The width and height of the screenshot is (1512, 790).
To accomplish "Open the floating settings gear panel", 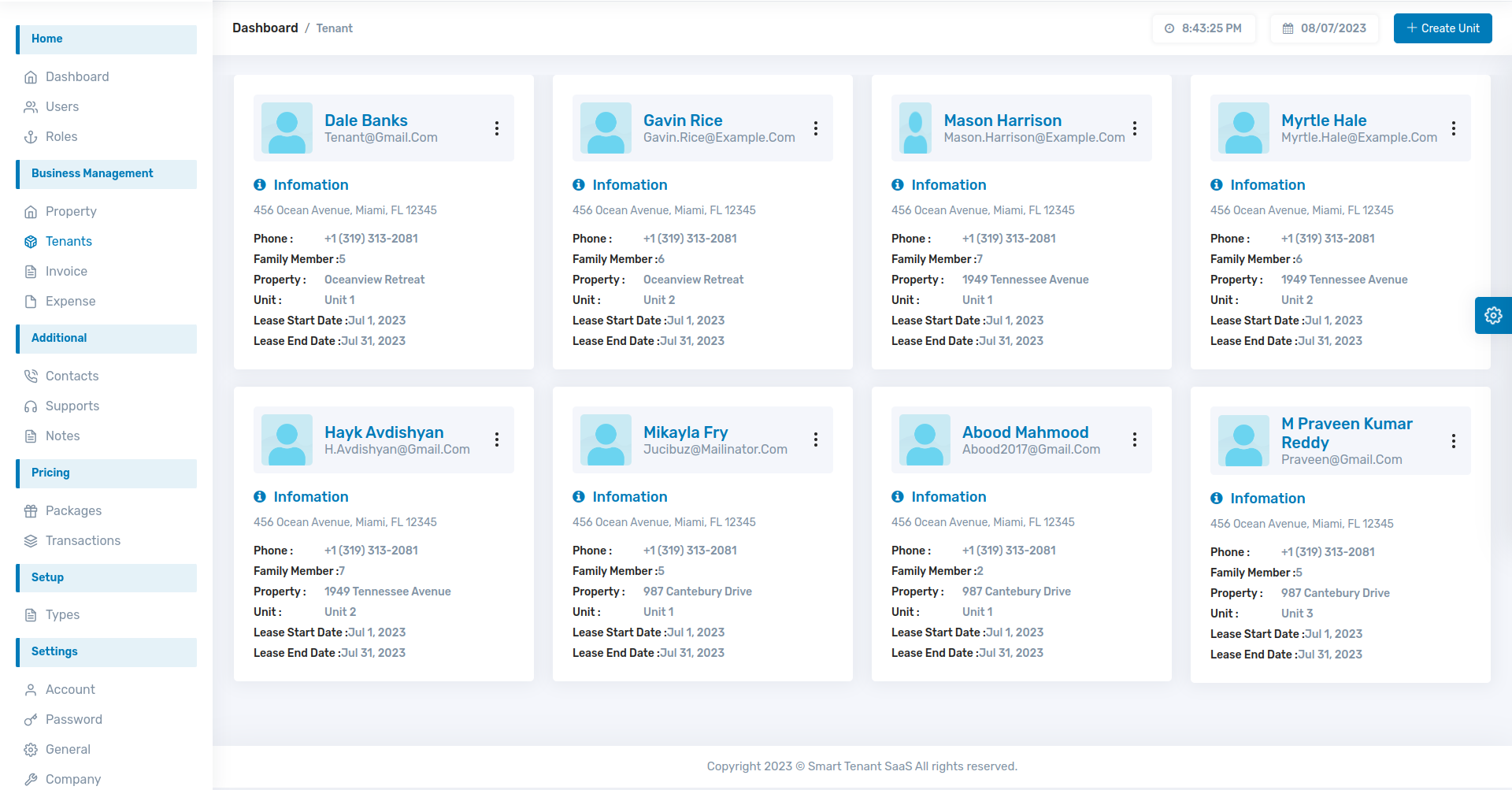I will click(x=1492, y=316).
